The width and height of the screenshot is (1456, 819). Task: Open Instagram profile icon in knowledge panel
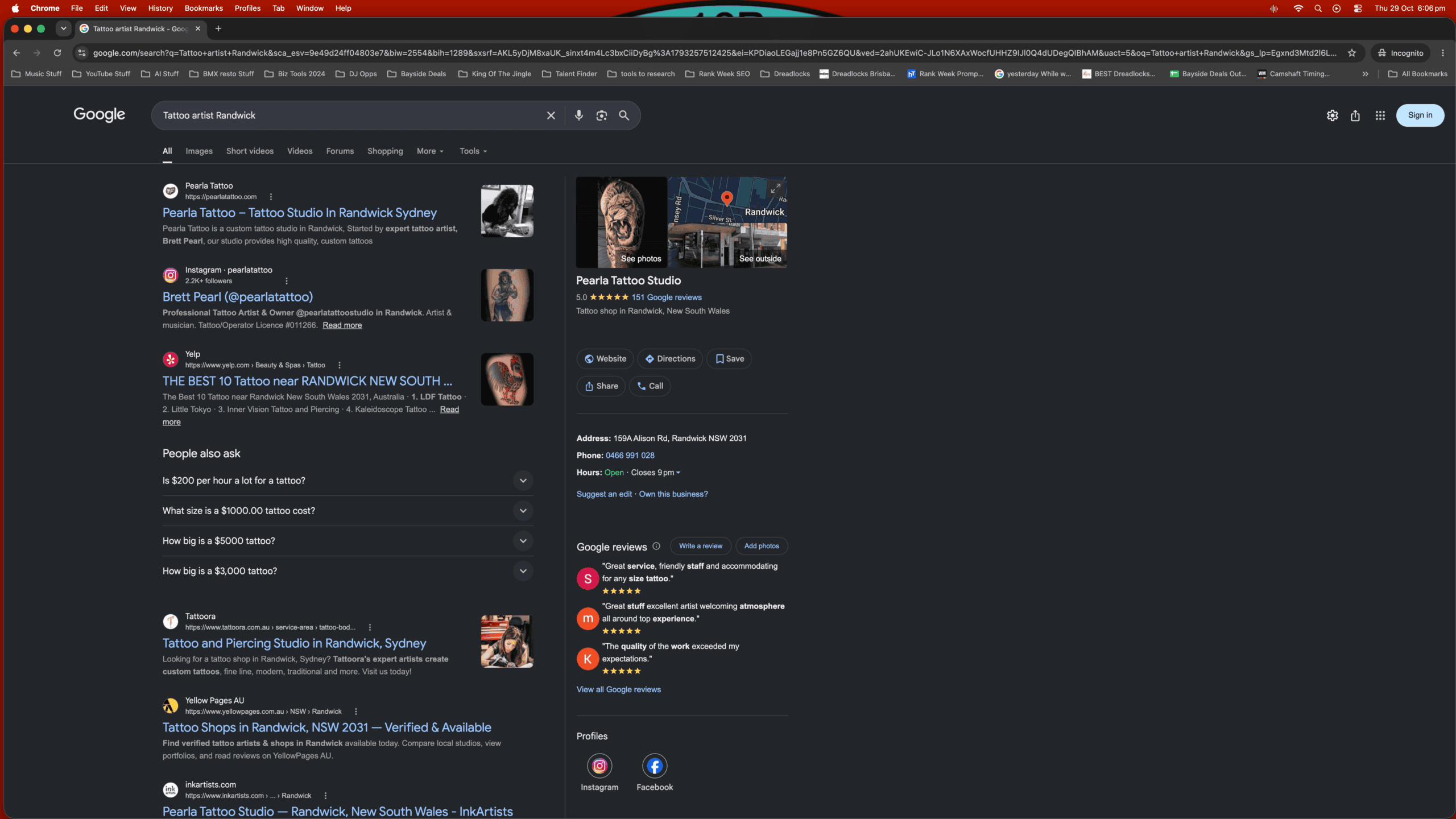(599, 766)
